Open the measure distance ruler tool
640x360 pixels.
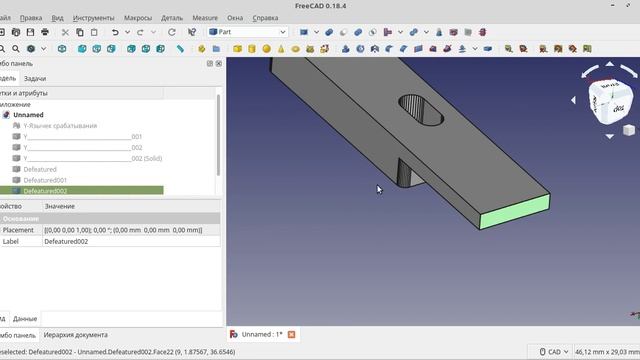180,49
